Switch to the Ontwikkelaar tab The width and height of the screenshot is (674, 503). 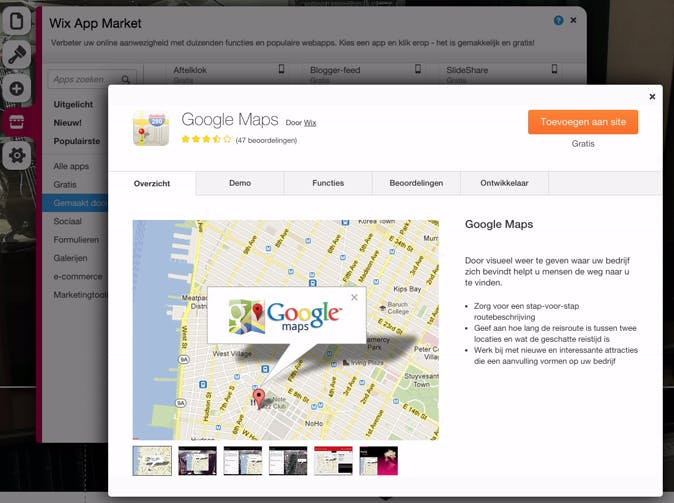504,183
